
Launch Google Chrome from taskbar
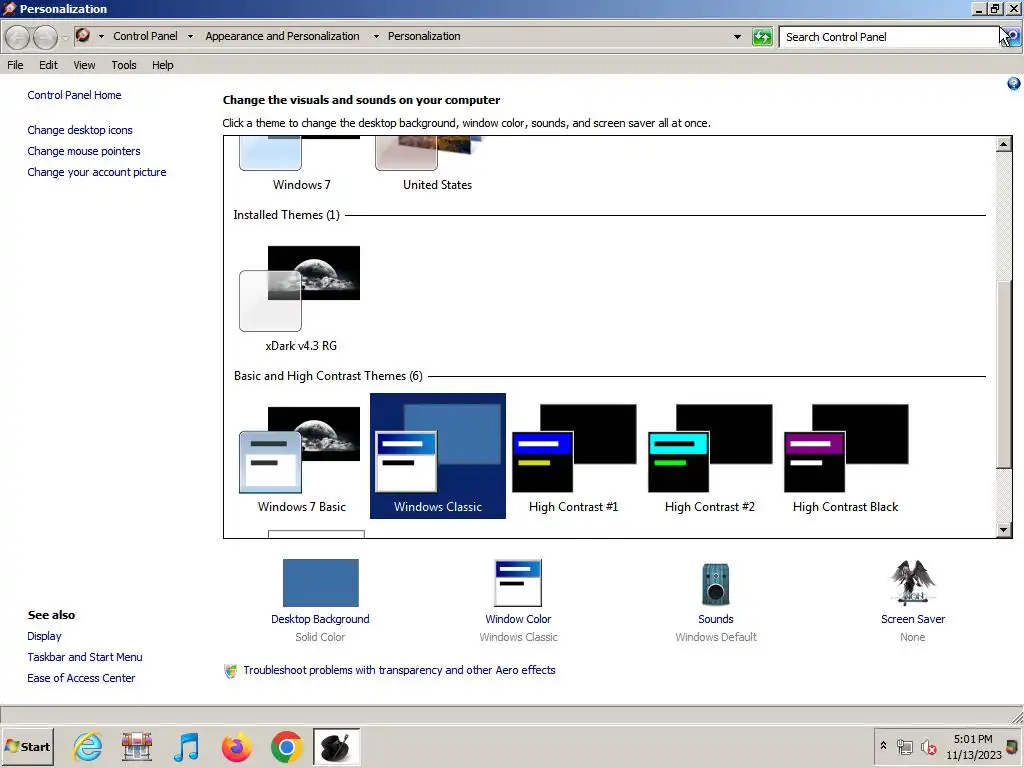coord(287,746)
